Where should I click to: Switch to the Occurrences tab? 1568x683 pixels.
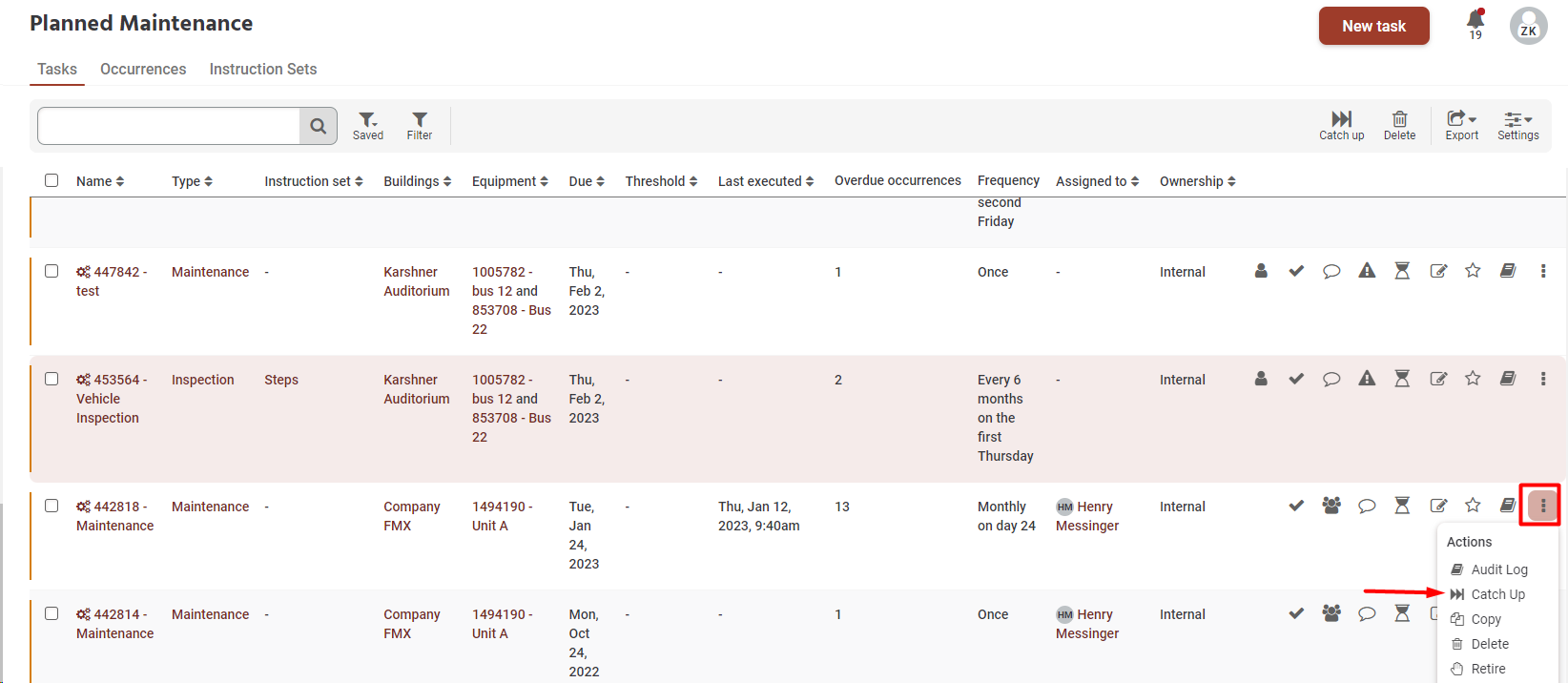(143, 69)
